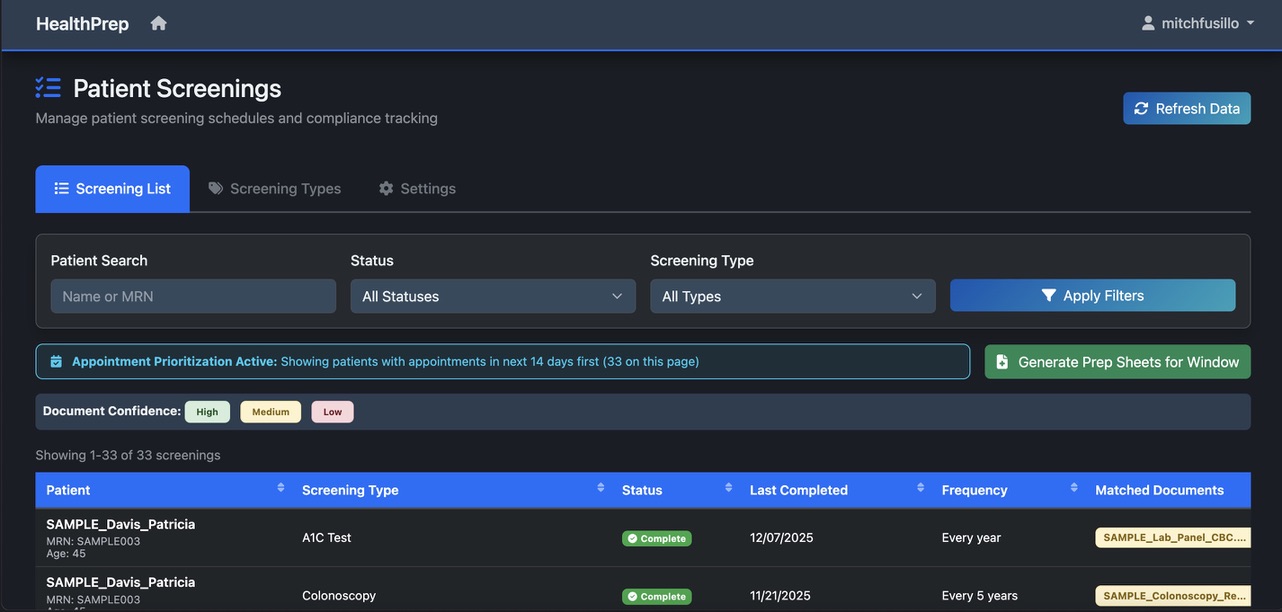
Task: Click the Refresh Data button
Action: point(1186,109)
